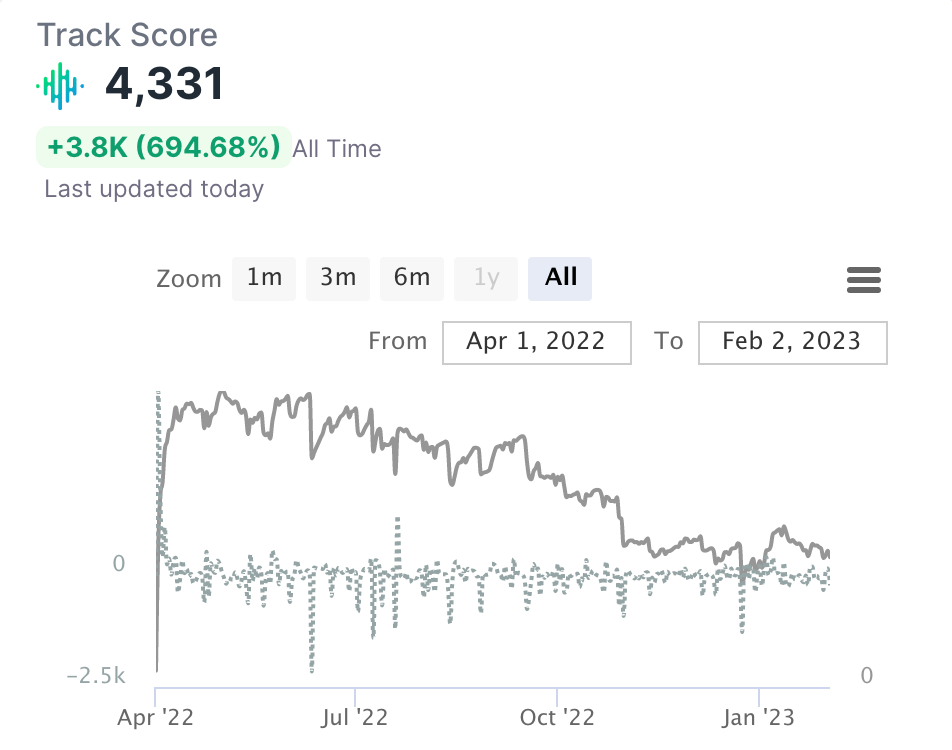Click the Zoom label beside range buttons

(x=189, y=279)
